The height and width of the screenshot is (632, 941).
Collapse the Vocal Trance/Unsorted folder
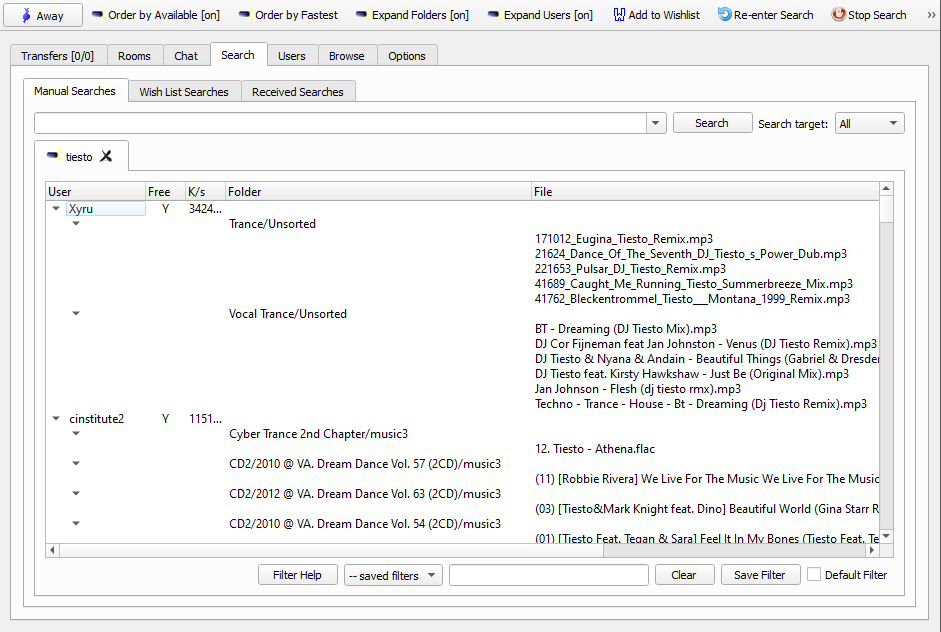[76, 314]
